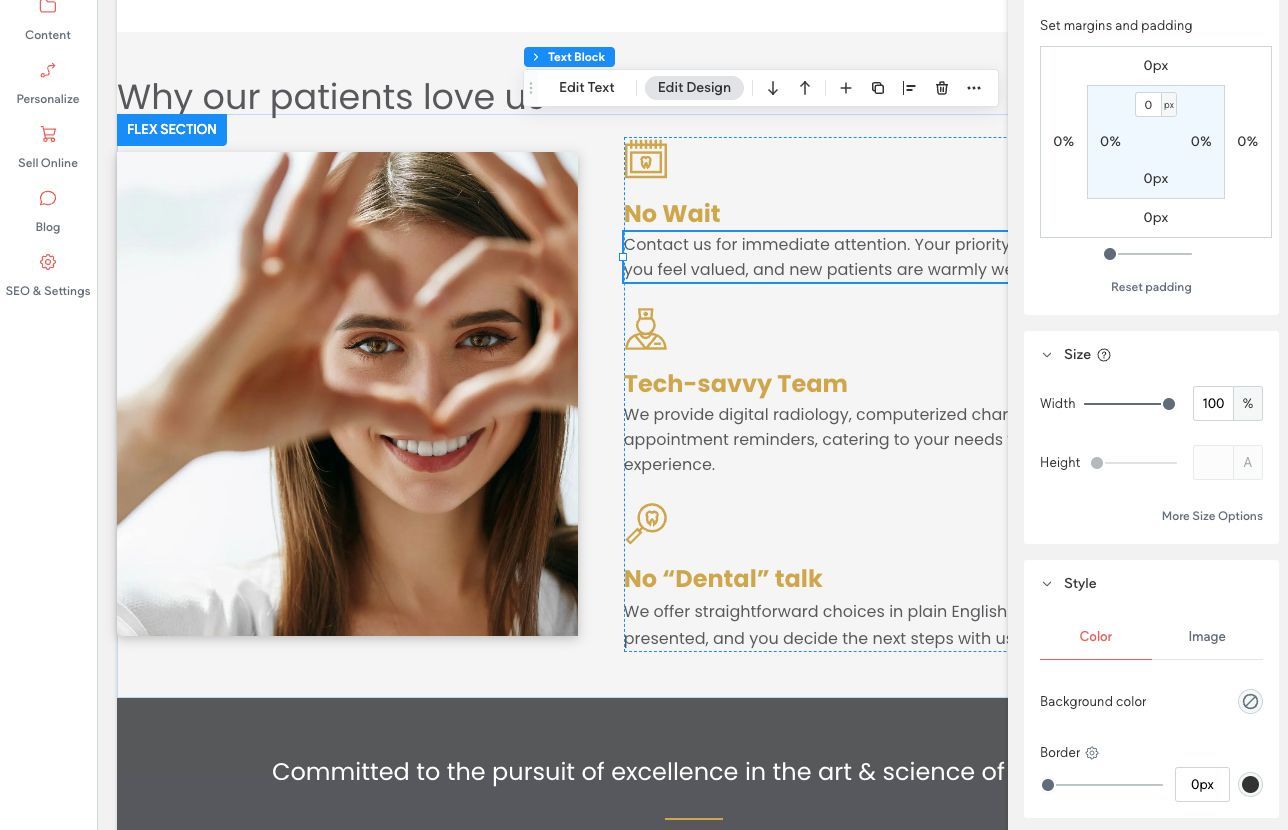Adjust the padding slider handle
Viewport: 1288px width, 830px height.
click(1110, 254)
